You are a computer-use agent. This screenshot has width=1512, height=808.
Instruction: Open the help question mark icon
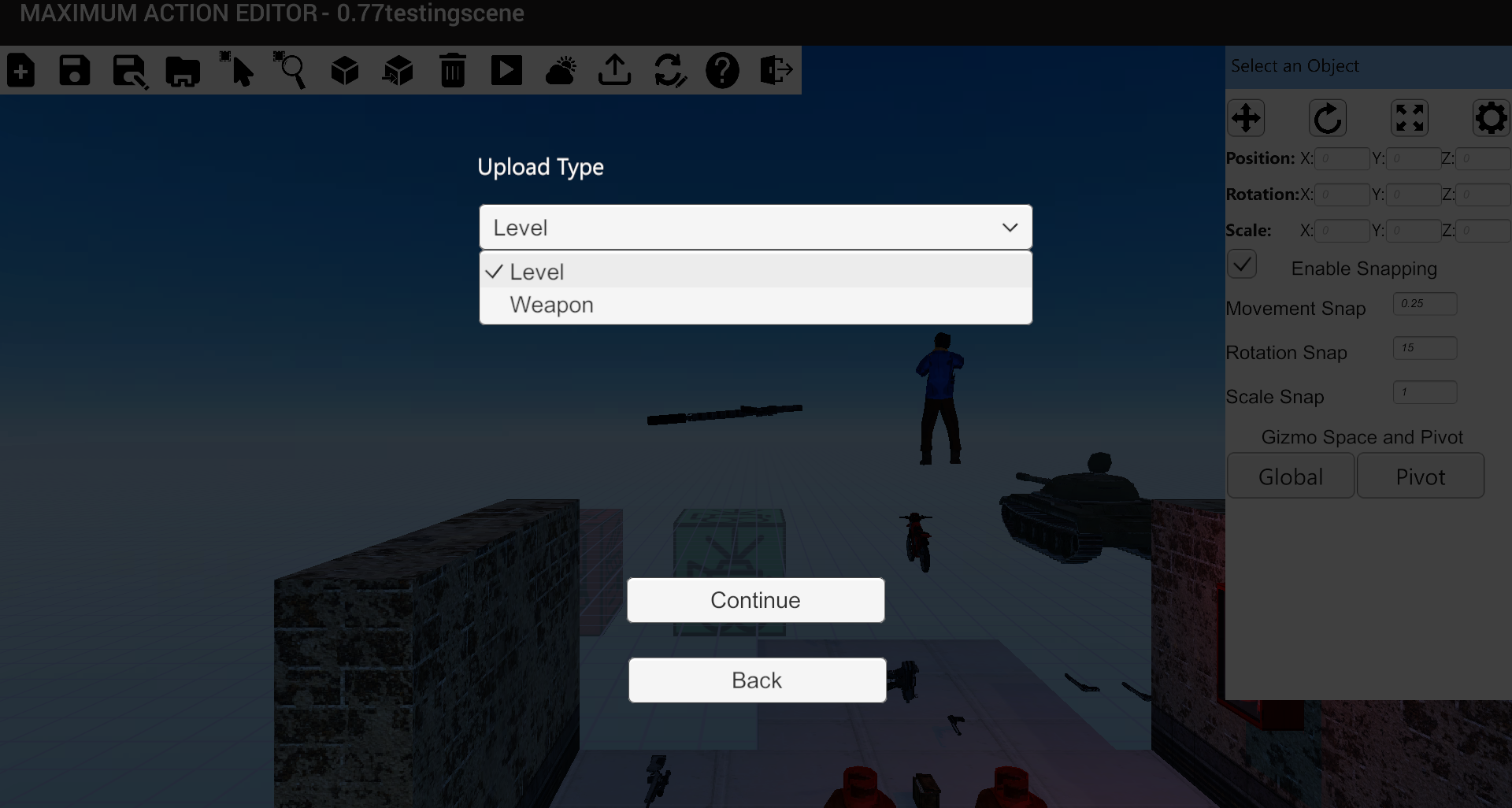[722, 71]
